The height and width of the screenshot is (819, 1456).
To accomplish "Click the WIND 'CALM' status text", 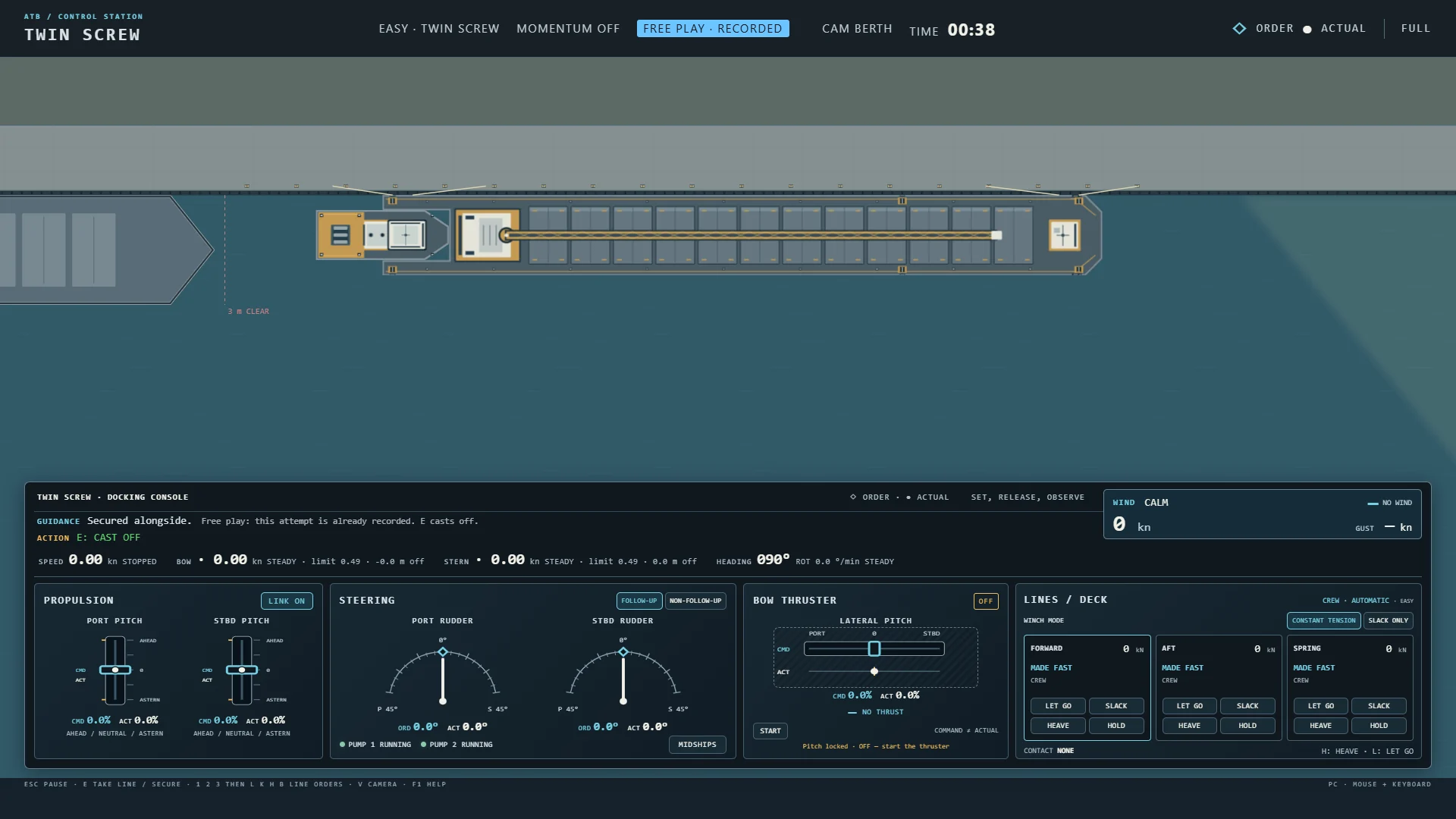I will pos(1156,503).
